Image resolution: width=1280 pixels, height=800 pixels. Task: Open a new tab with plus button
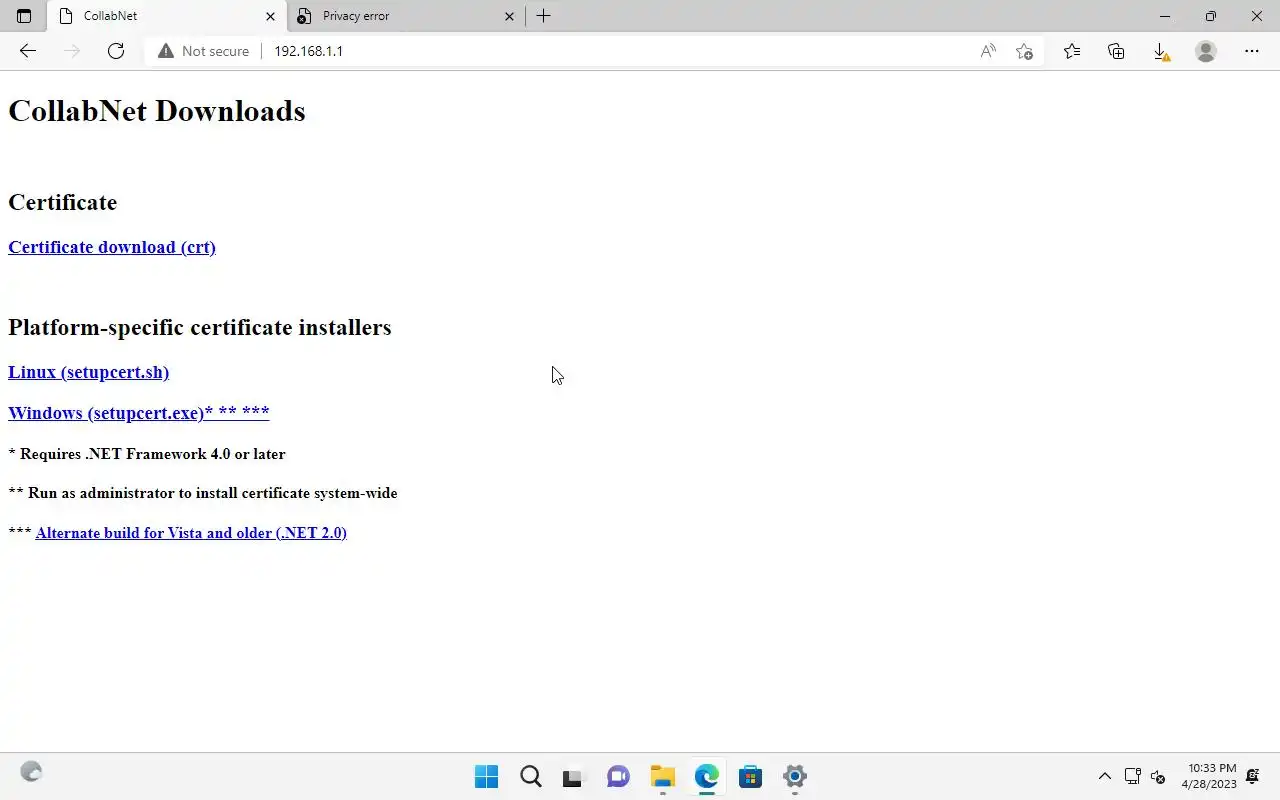pos(544,16)
